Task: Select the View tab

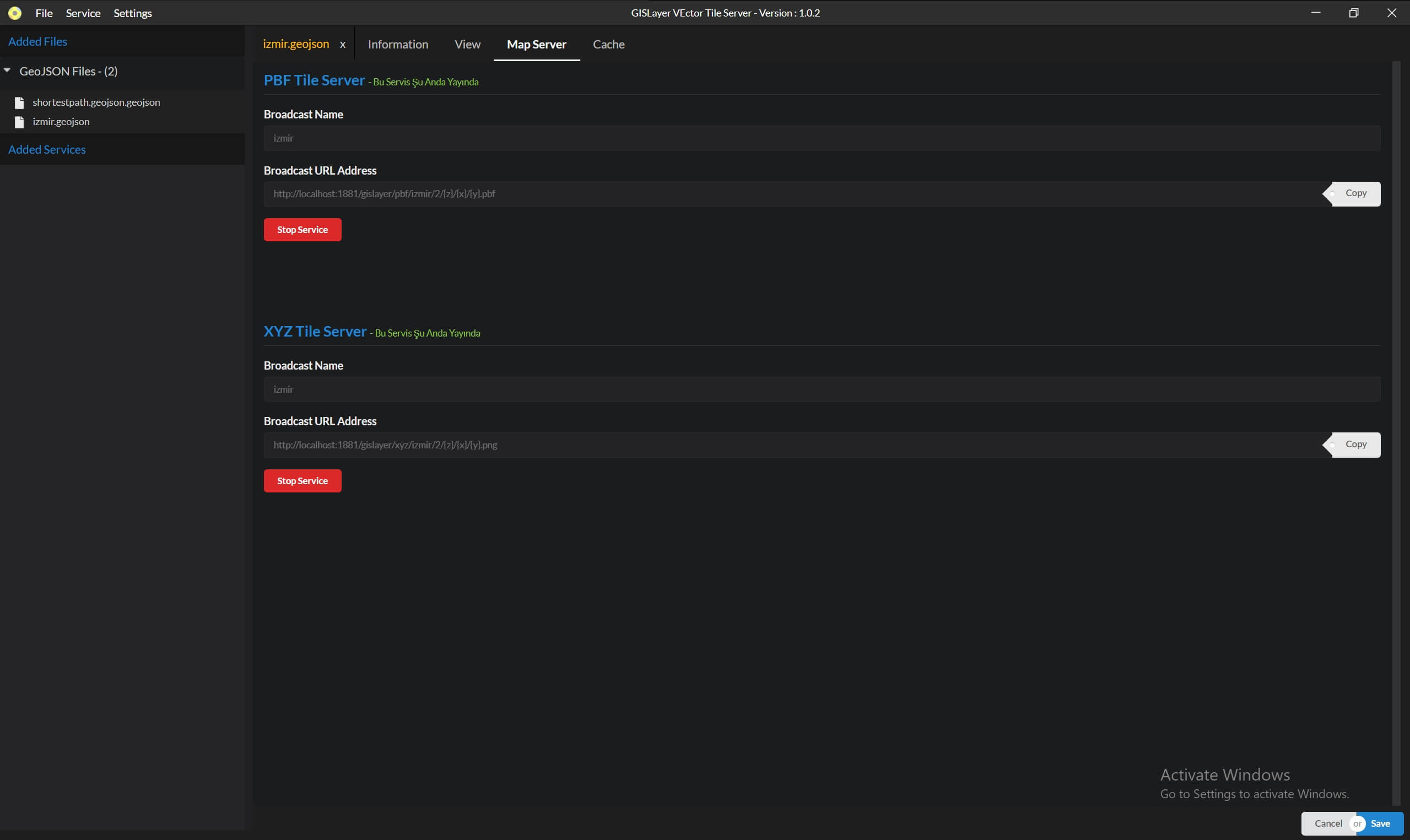Action: coord(467,44)
